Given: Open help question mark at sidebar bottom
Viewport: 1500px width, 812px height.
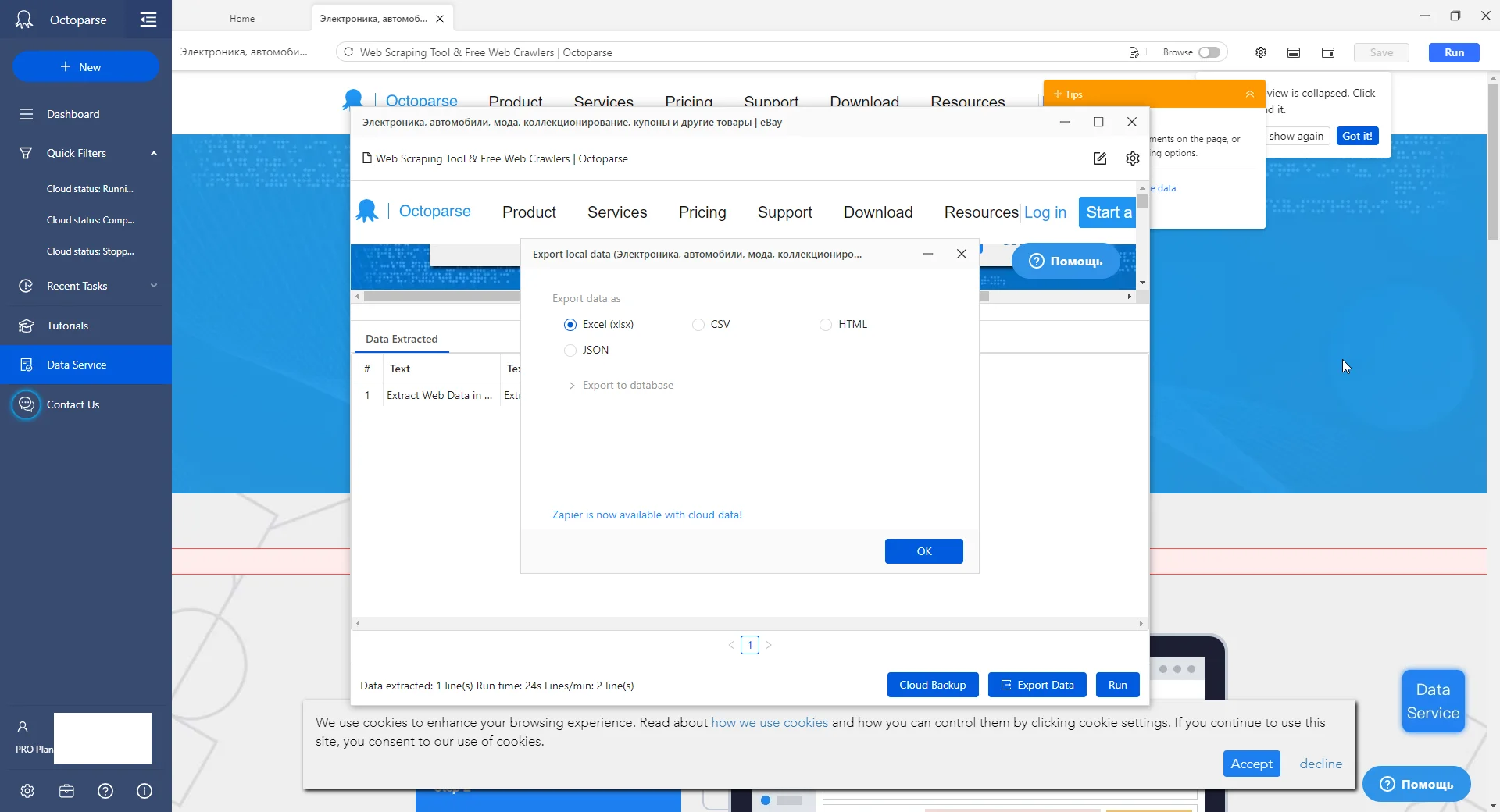Looking at the screenshot, I should click(x=105, y=791).
